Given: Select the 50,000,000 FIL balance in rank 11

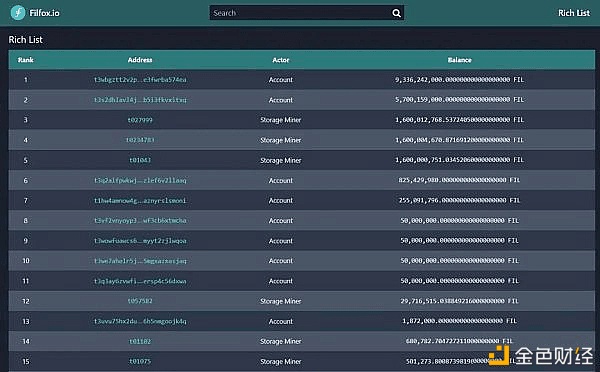Looking at the screenshot, I should [460, 281].
